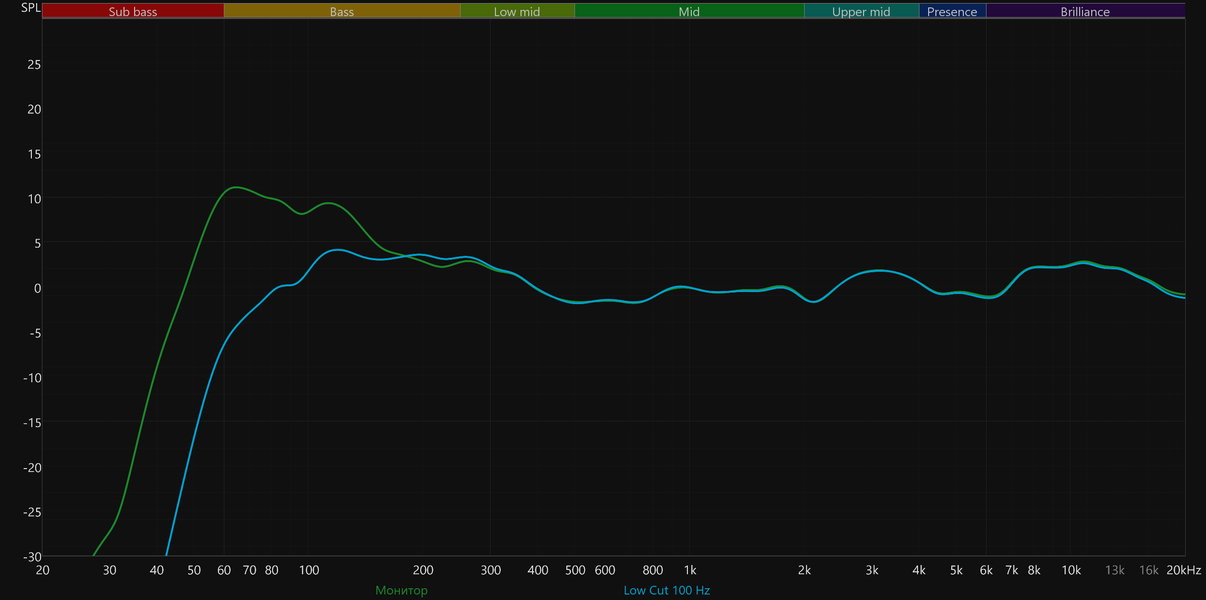The image size is (1206, 600).
Task: Click the Brilliance band header
Action: 1085,11
